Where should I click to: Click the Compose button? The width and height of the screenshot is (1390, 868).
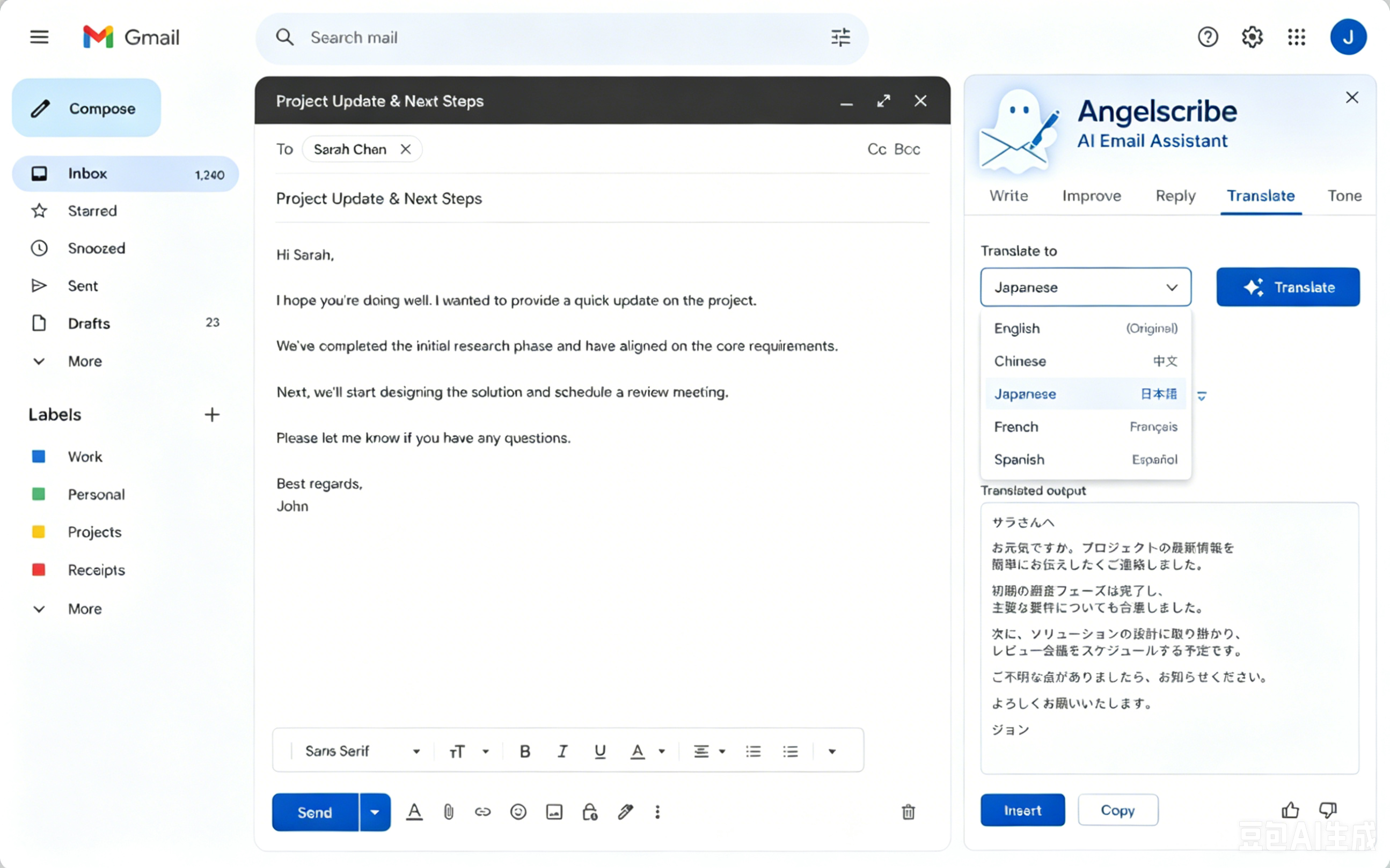87,108
